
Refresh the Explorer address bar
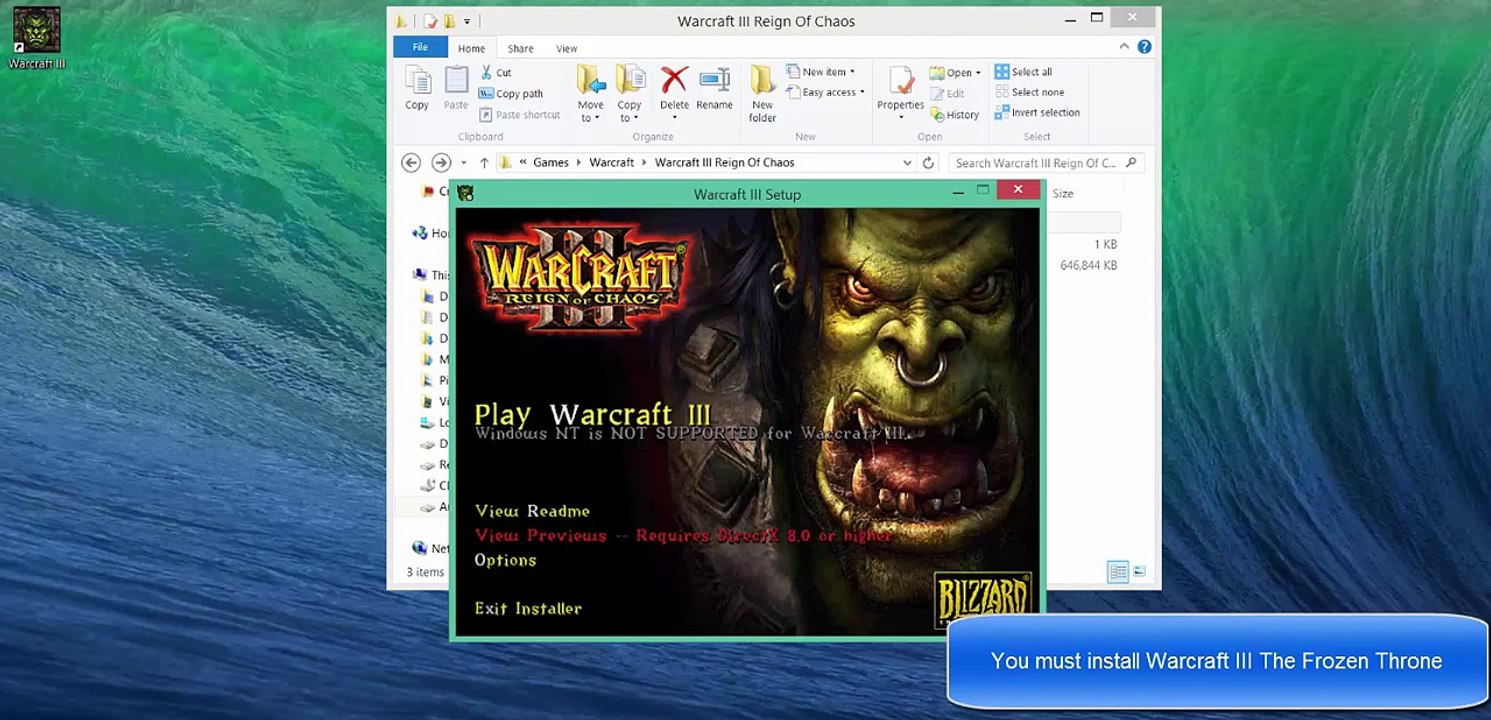point(928,163)
